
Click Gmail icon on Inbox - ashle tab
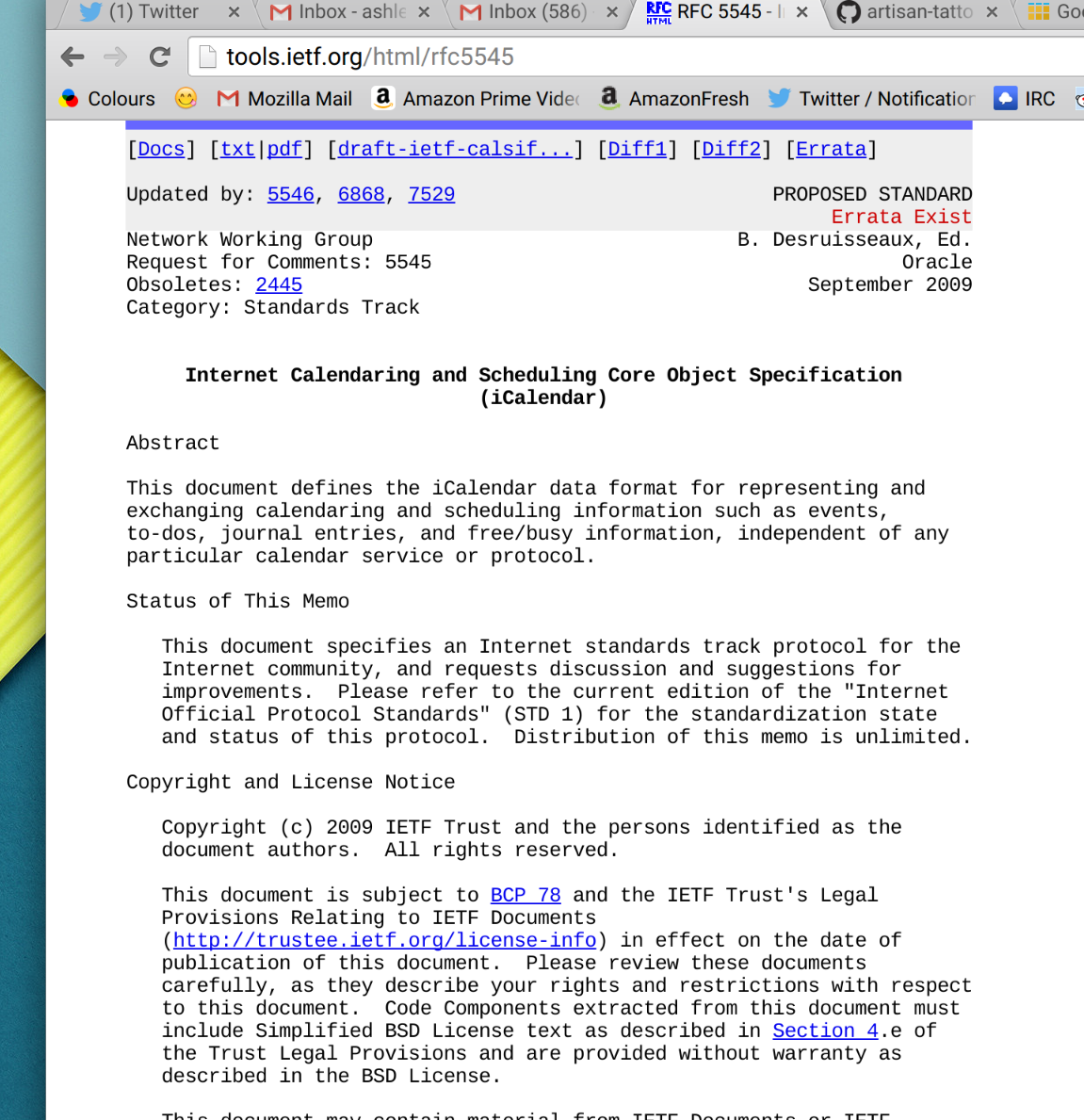click(x=280, y=12)
